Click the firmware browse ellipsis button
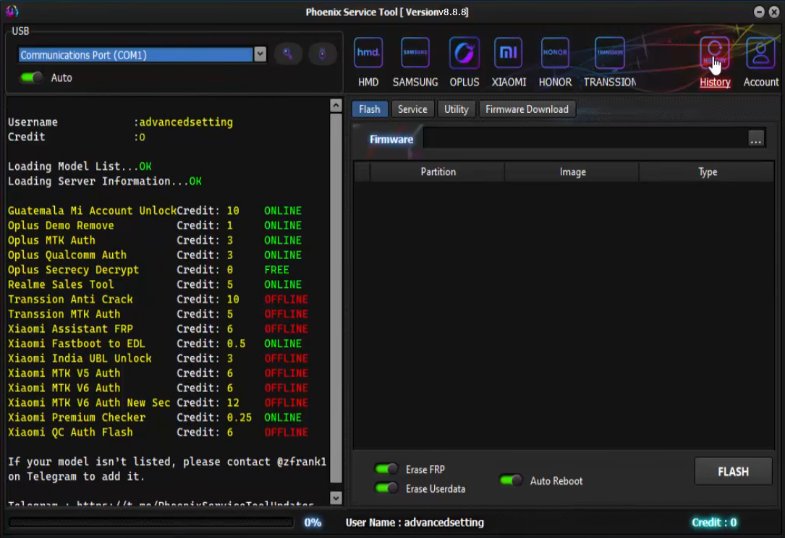The image size is (785, 538). 756,139
